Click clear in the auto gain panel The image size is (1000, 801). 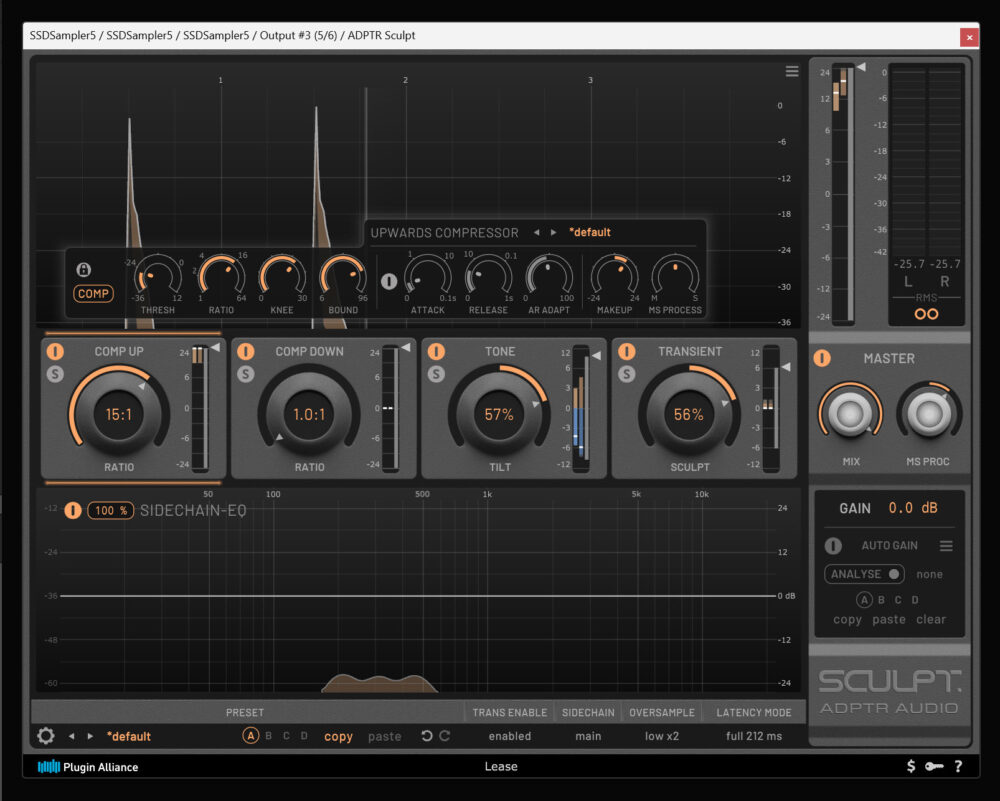click(931, 619)
